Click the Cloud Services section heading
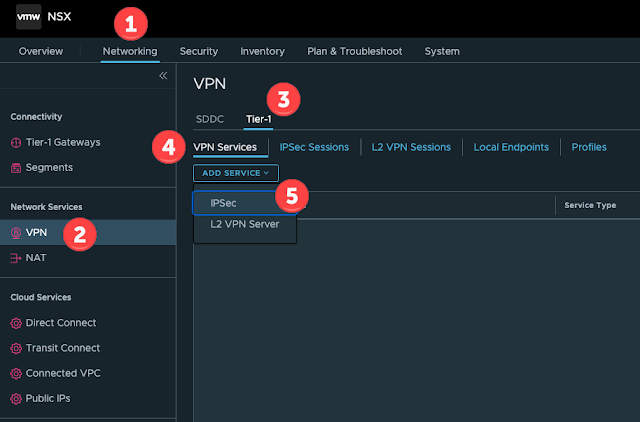640x422 pixels. tap(41, 297)
